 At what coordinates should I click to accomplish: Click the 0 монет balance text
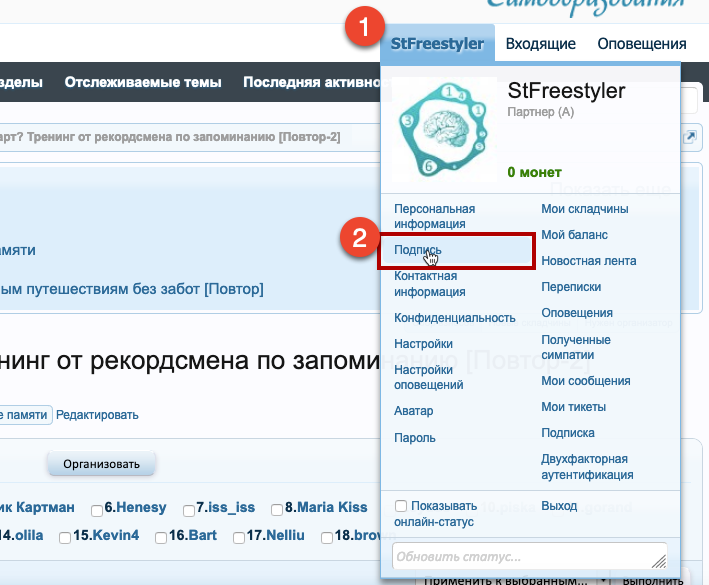click(x=534, y=172)
